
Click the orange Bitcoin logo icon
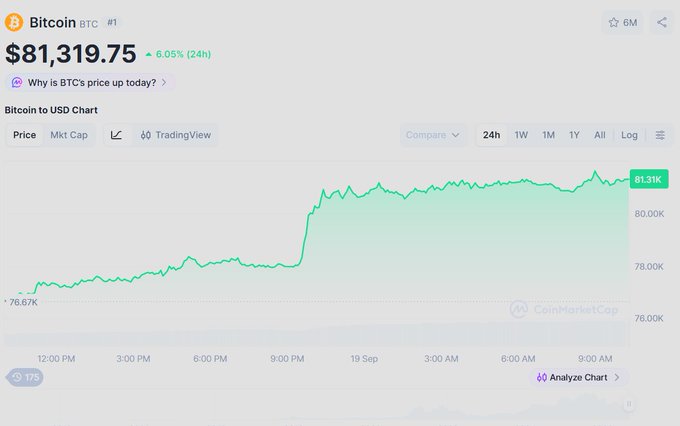click(x=14, y=22)
